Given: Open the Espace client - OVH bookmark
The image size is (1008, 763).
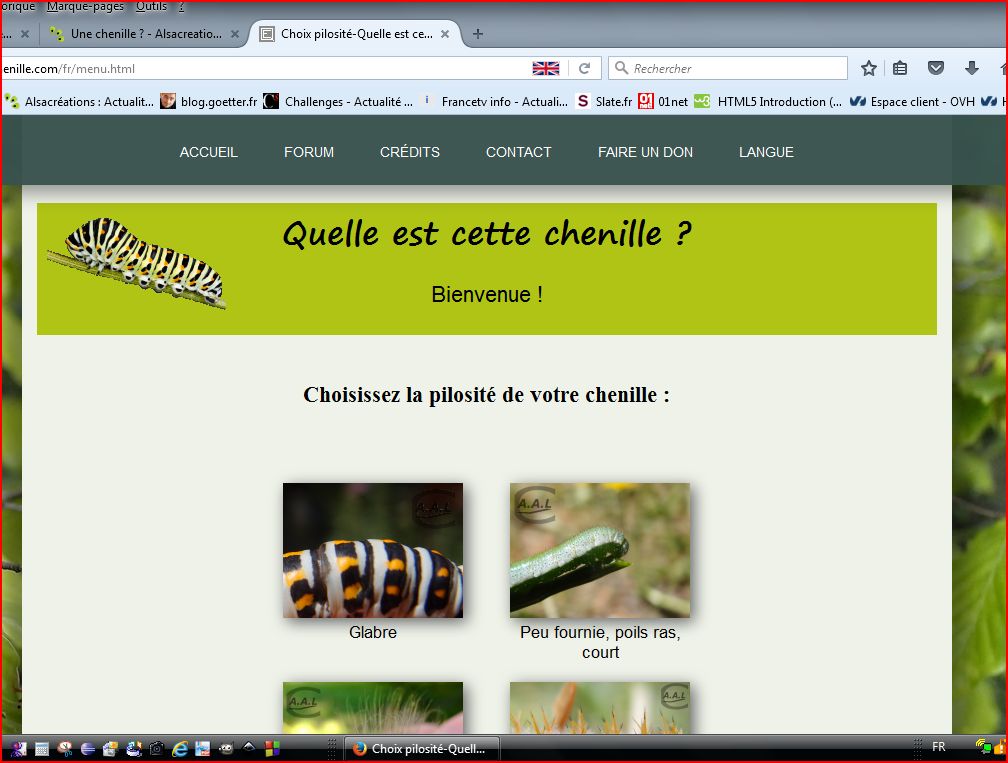Looking at the screenshot, I should pyautogui.click(x=912, y=102).
